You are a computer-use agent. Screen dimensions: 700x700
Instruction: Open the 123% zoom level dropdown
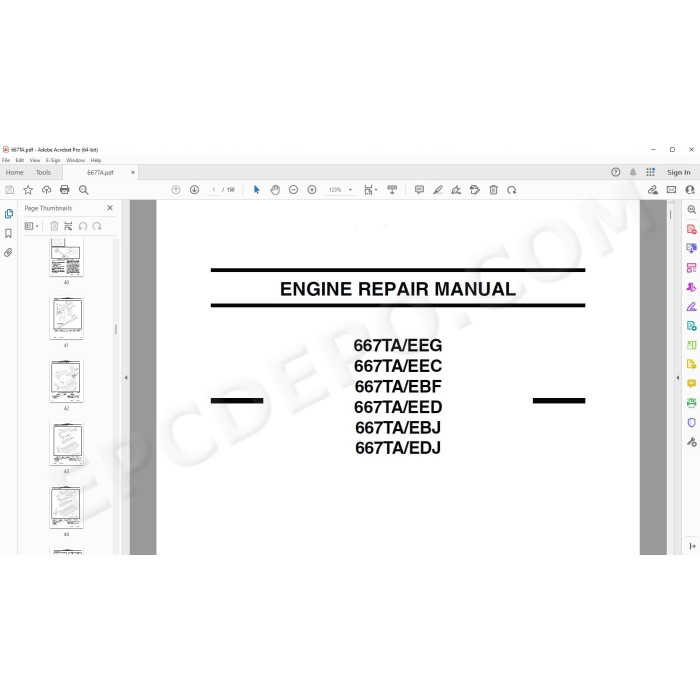(x=340, y=190)
